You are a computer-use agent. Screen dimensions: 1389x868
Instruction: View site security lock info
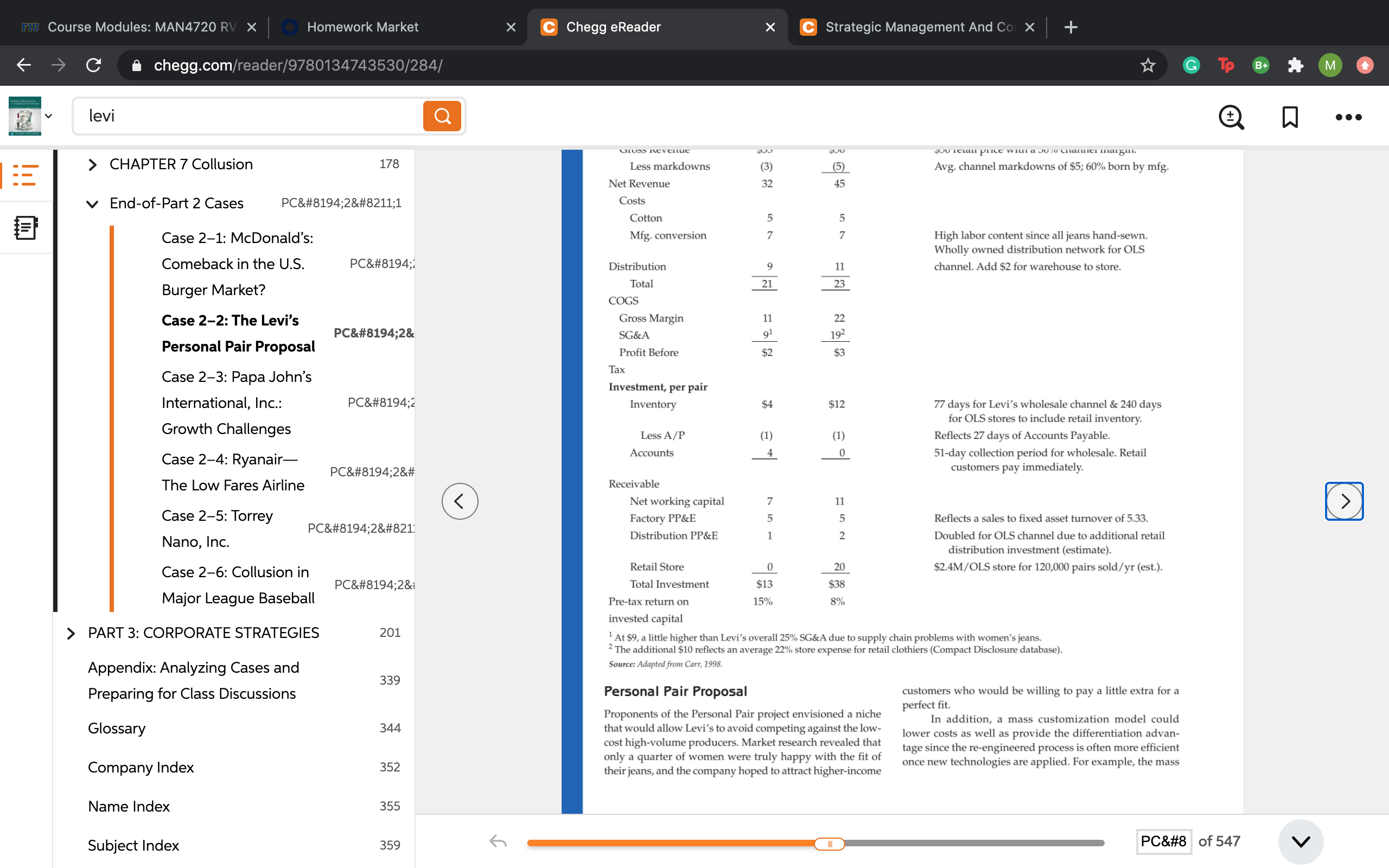pos(137,65)
